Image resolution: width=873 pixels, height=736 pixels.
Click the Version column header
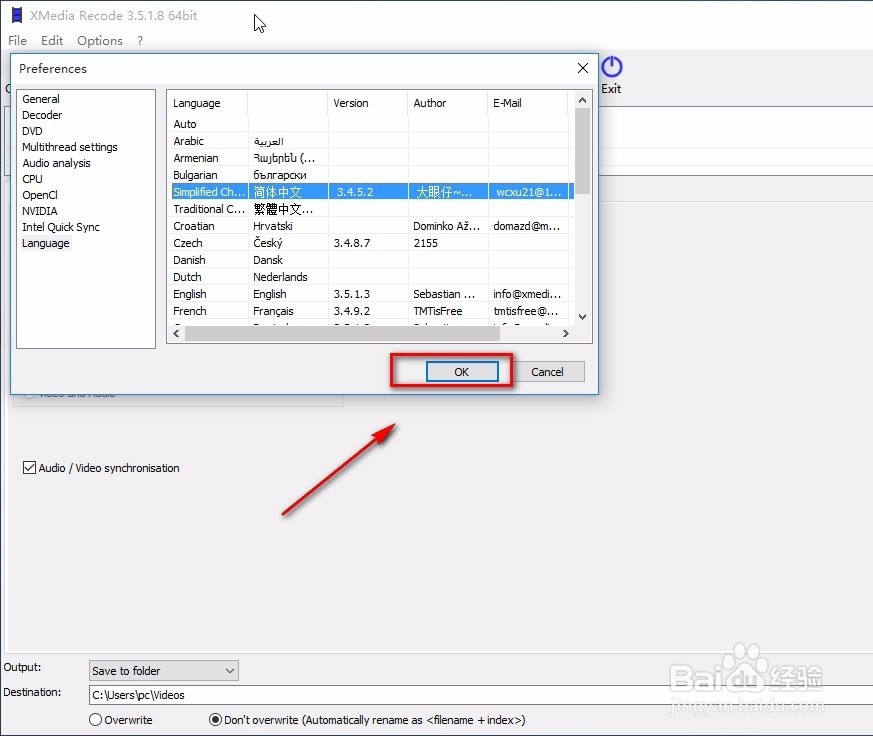point(368,103)
